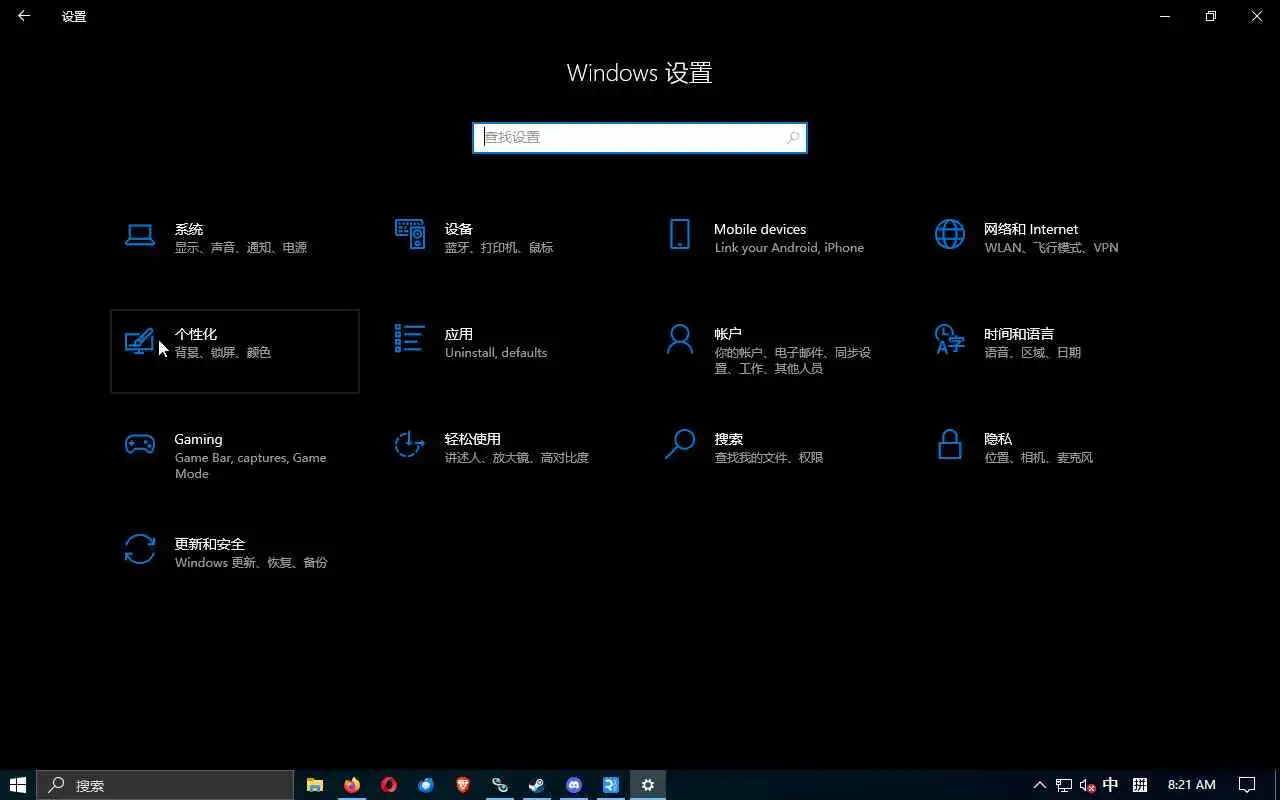Open the 轻松使用 (Ease of Access) tile
This screenshot has height=800, width=1280.
pyautogui.click(x=504, y=456)
